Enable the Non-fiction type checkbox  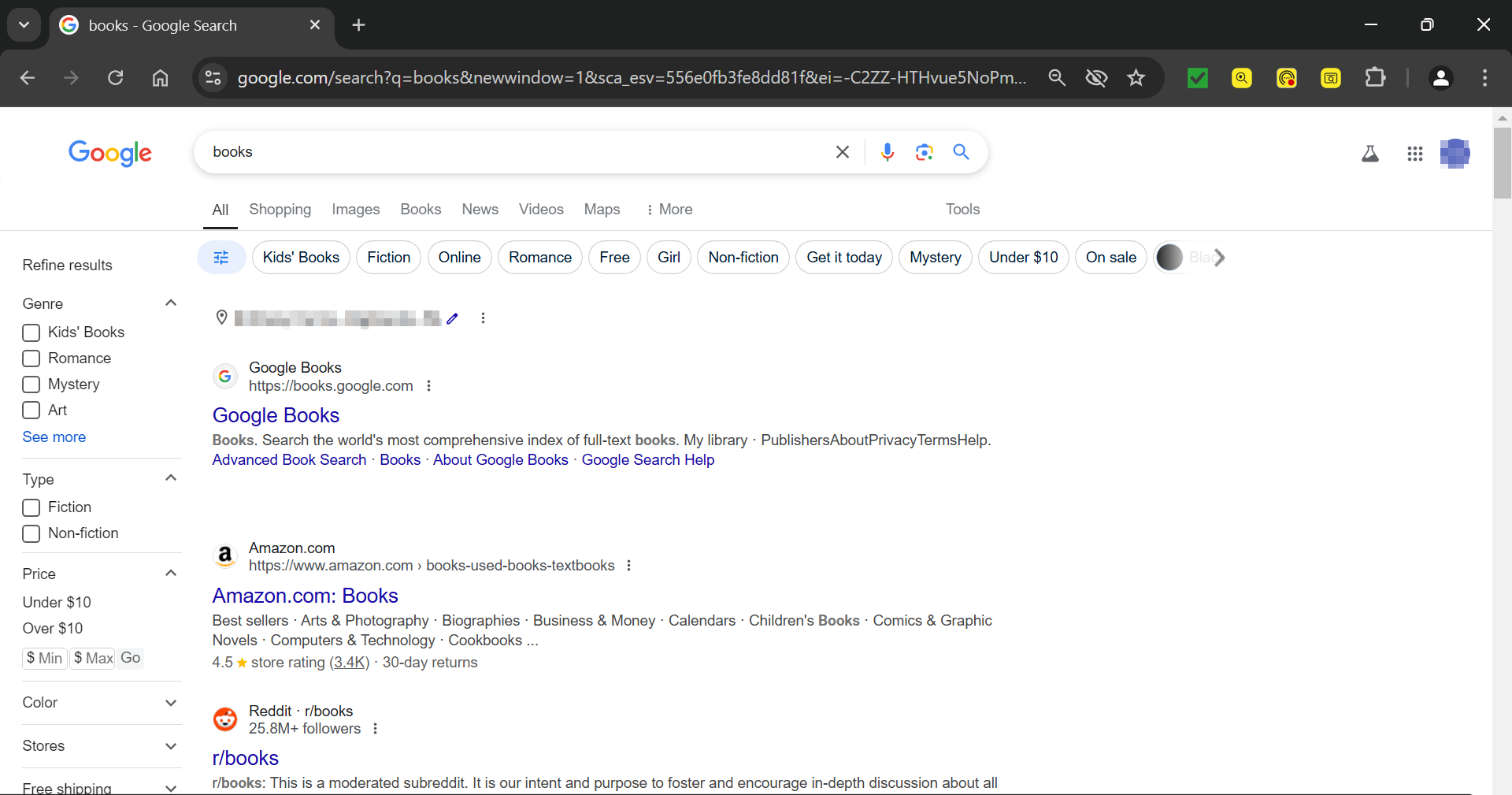[31, 533]
